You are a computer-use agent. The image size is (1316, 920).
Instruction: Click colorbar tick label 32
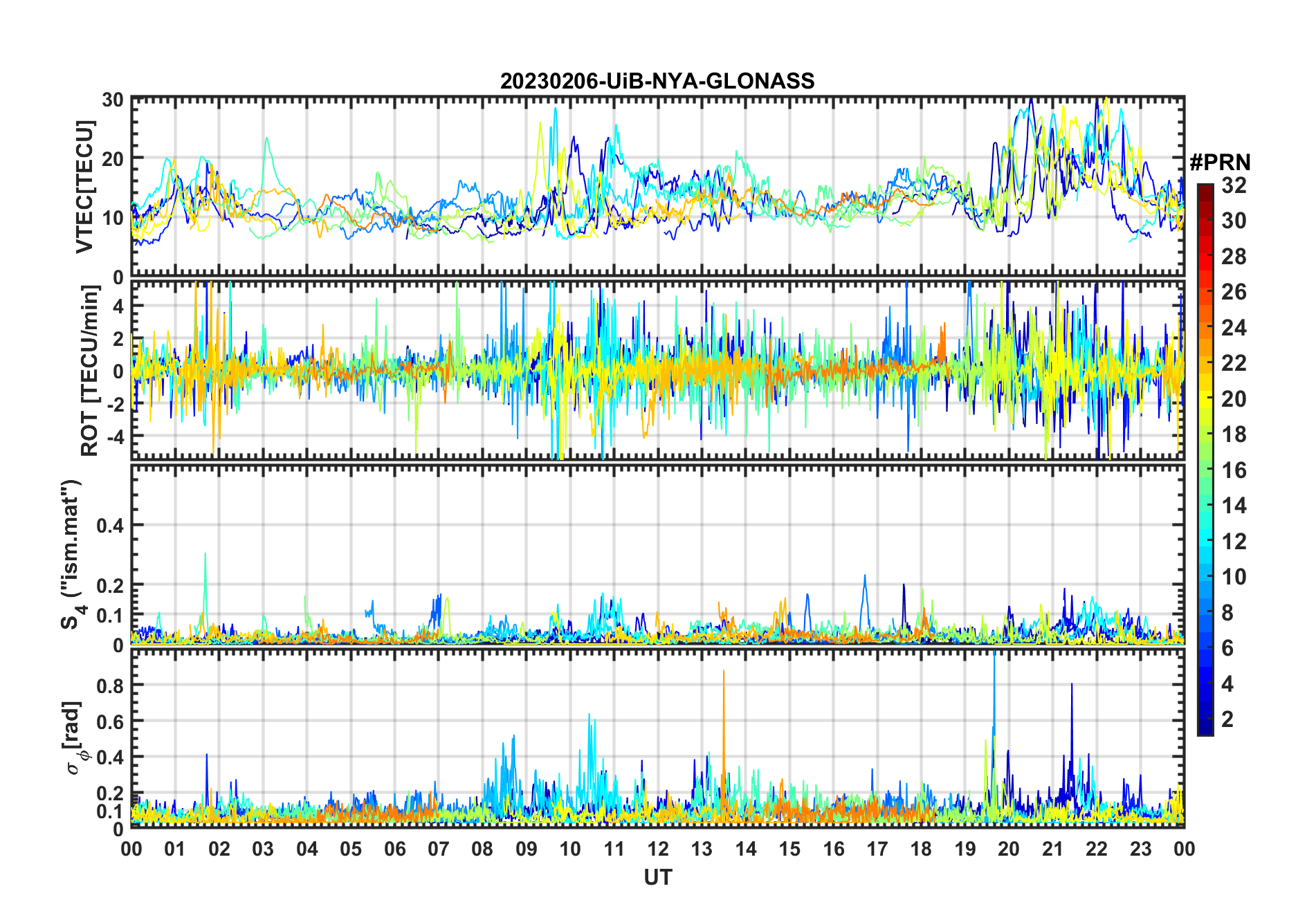point(1234,185)
